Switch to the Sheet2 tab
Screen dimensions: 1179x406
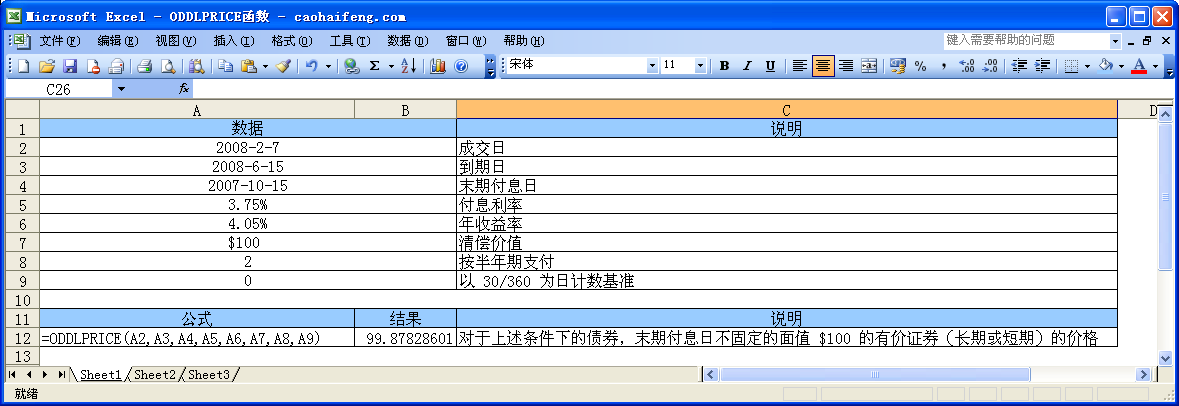click(155, 374)
